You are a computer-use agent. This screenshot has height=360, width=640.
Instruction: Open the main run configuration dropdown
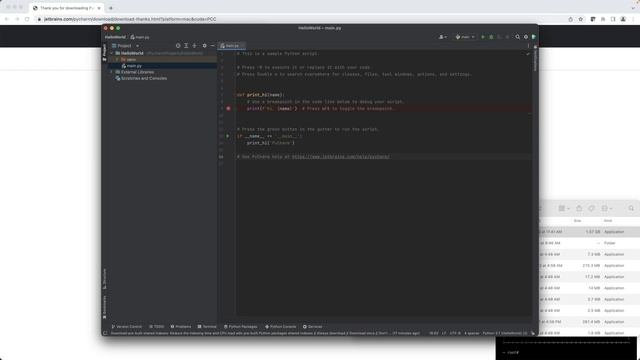click(x=465, y=37)
